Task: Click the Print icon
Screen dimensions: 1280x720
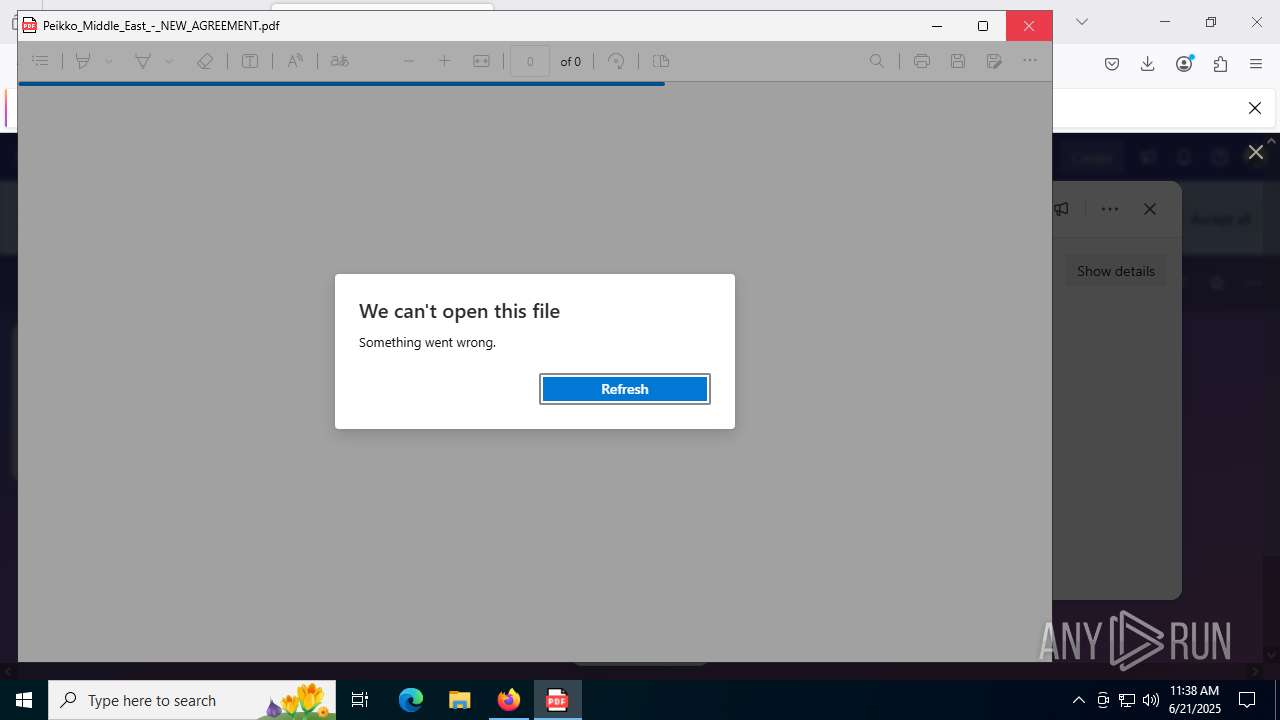Action: tap(922, 61)
